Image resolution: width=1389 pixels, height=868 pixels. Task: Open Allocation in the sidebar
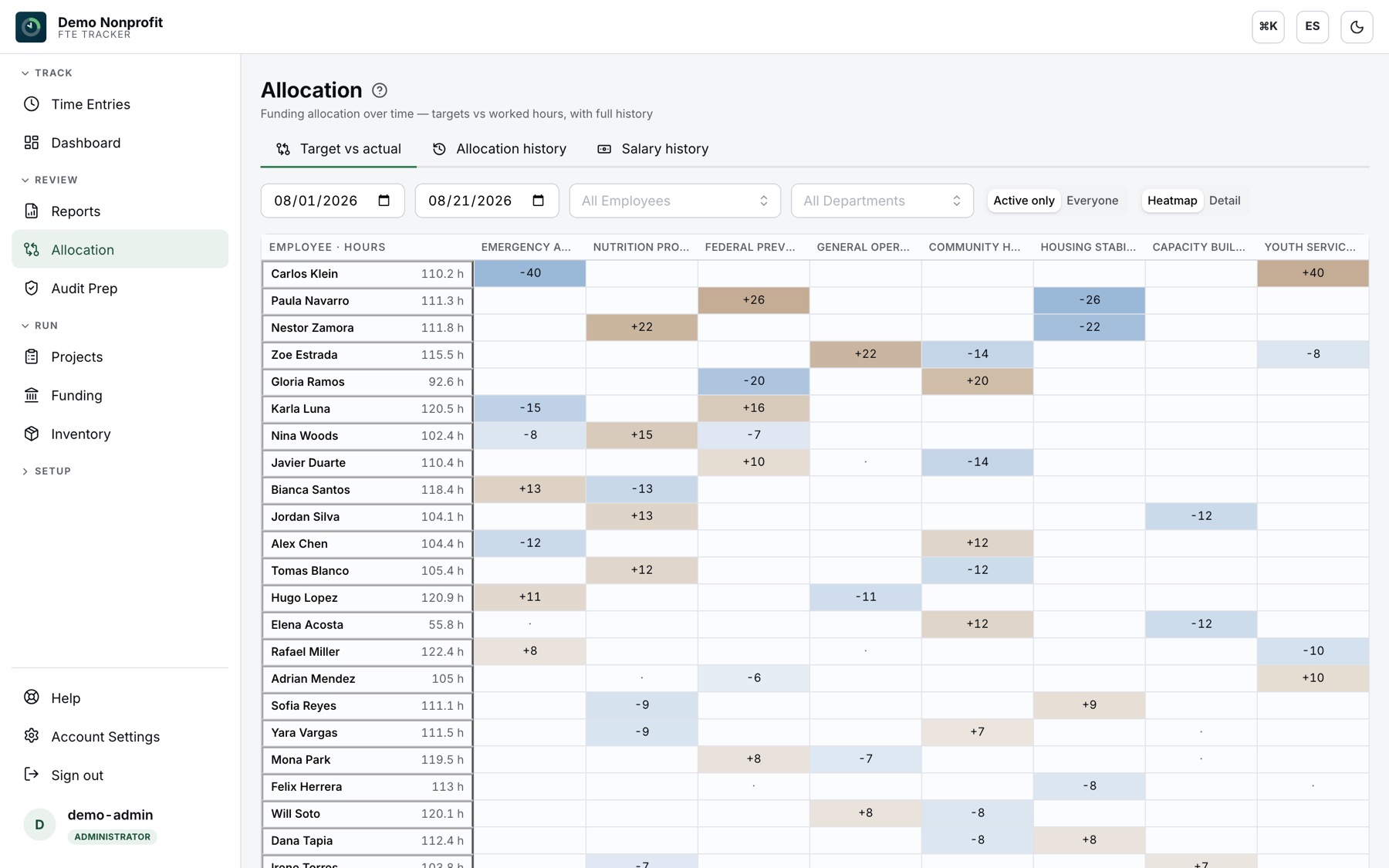point(120,249)
